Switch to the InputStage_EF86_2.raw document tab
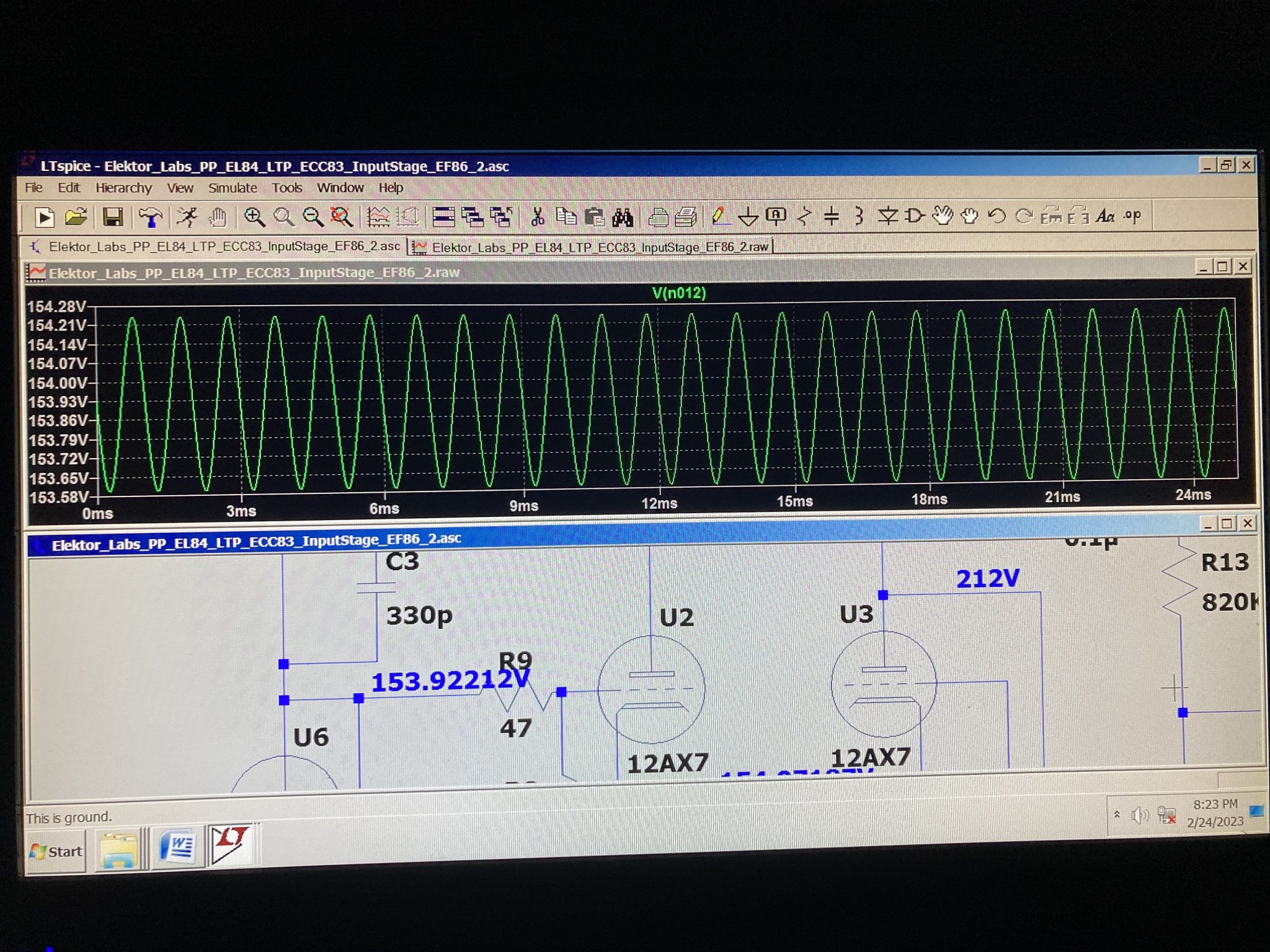The height and width of the screenshot is (952, 1270). click(x=592, y=247)
